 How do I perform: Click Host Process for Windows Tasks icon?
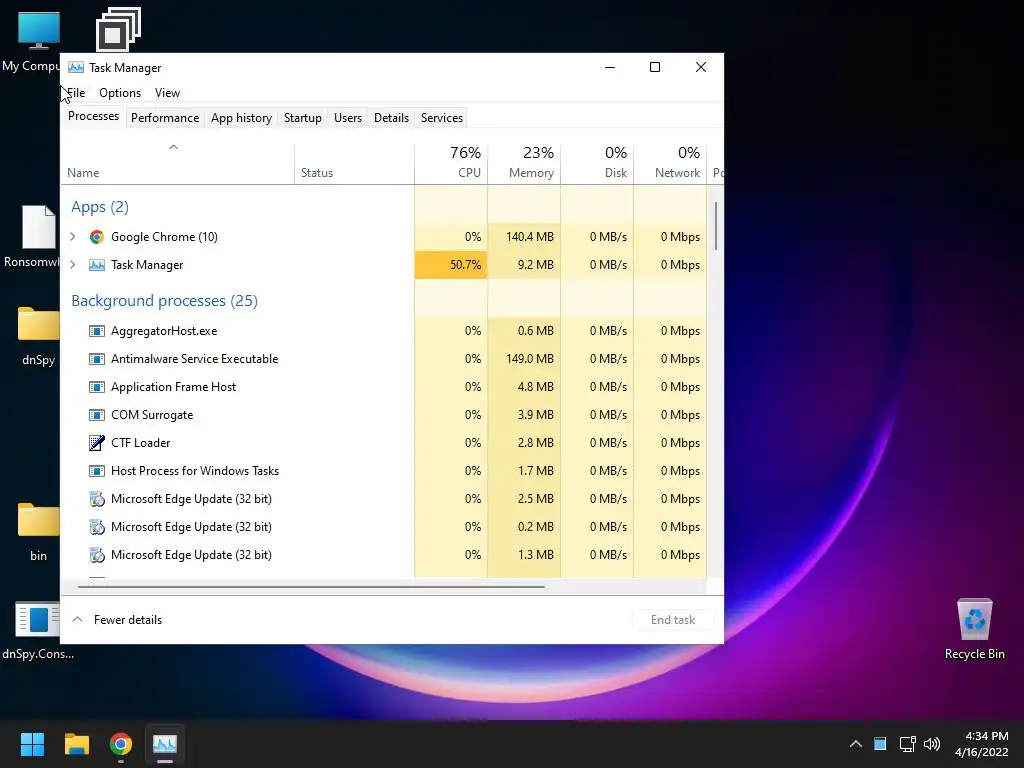[x=97, y=471]
